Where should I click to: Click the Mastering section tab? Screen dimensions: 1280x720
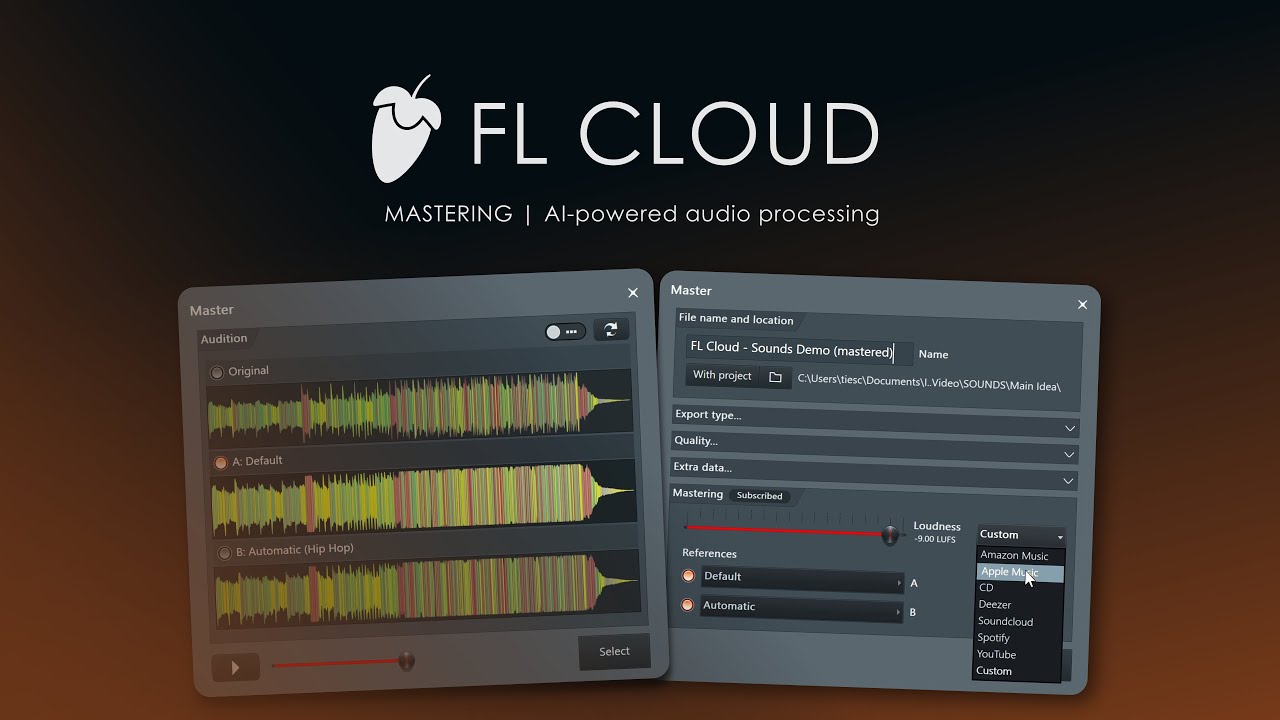(x=697, y=494)
